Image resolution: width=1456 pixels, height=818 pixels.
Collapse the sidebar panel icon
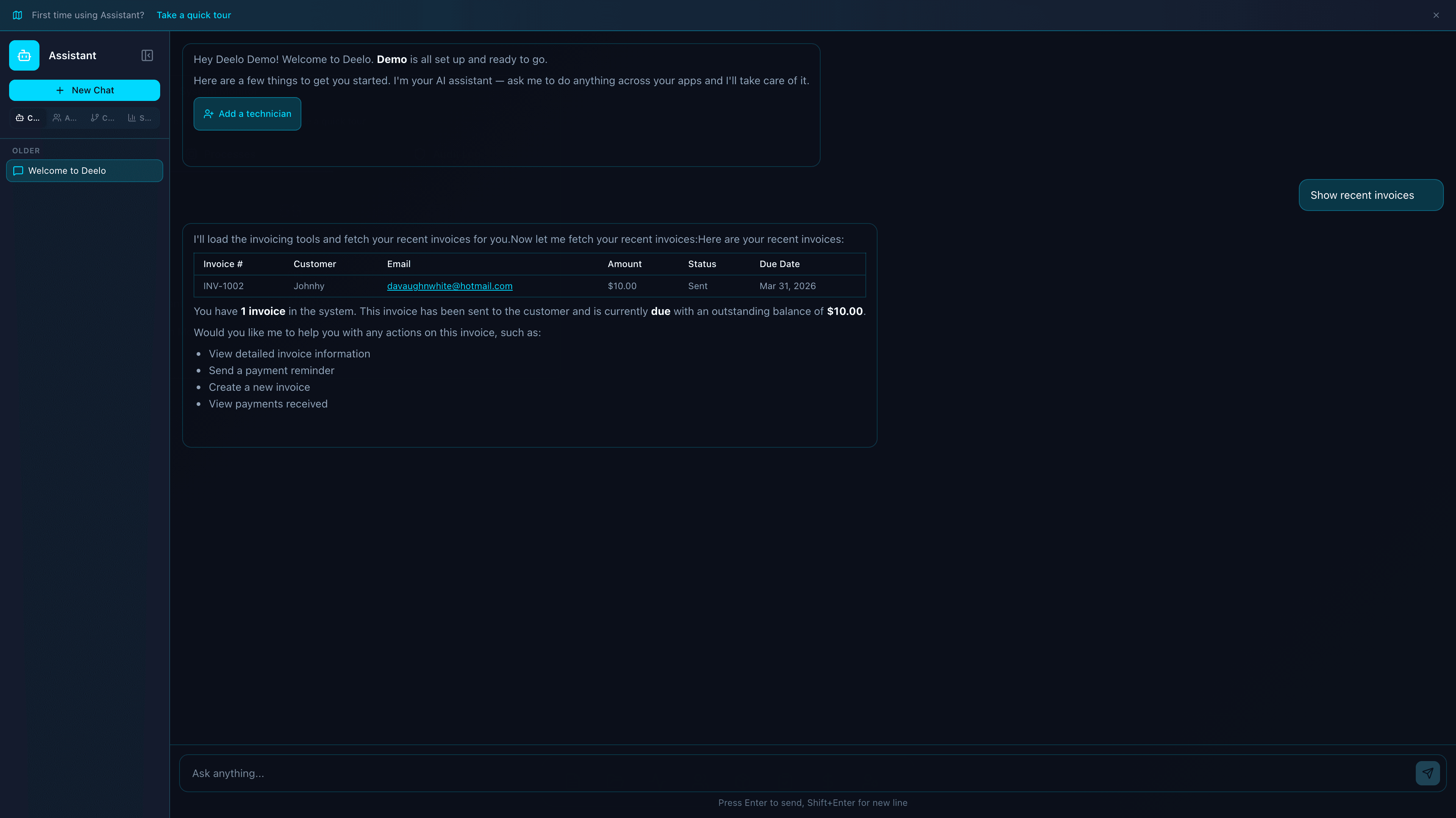(x=147, y=55)
